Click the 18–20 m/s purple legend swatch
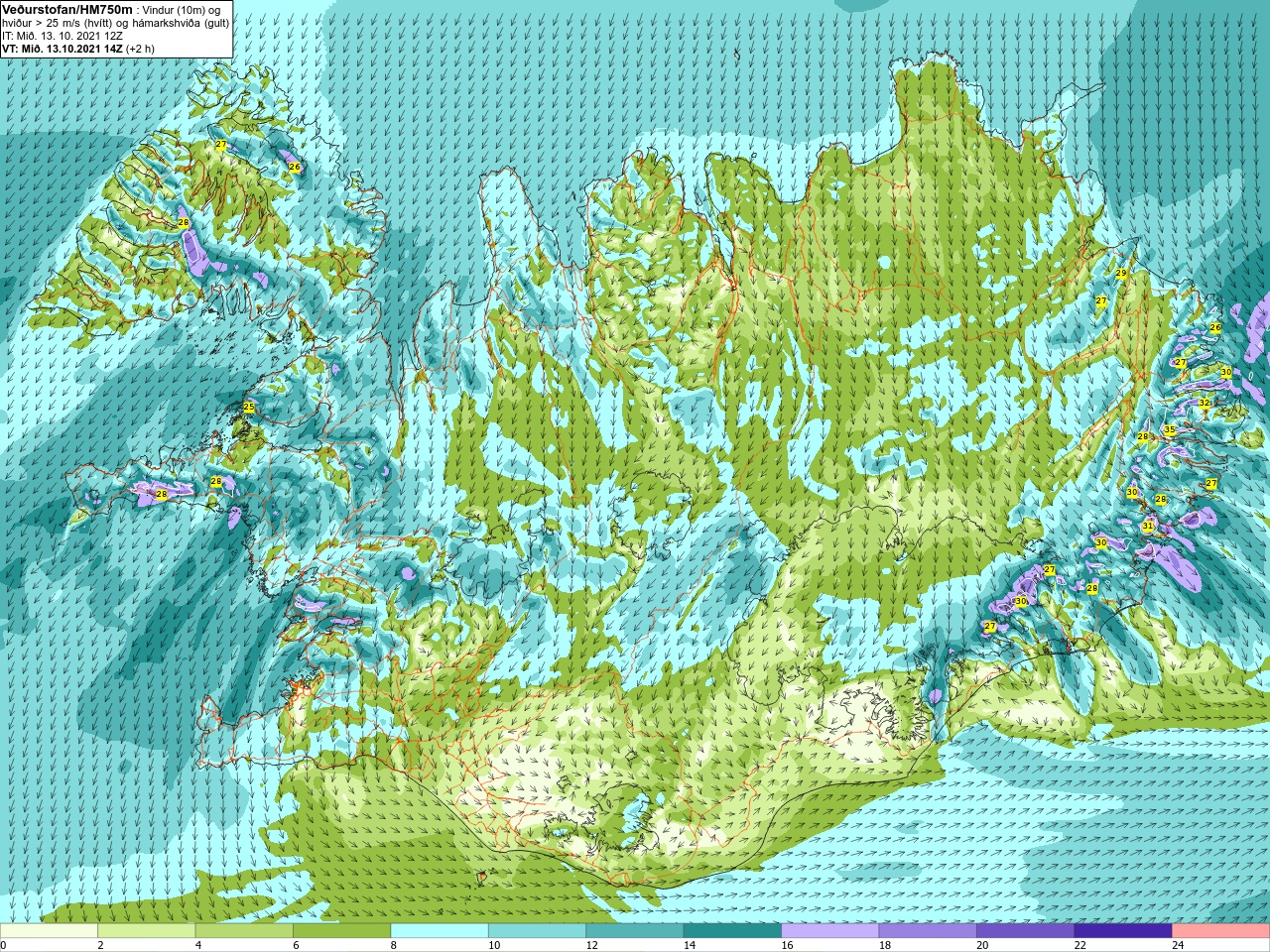The image size is (1270, 952). tap(928, 931)
